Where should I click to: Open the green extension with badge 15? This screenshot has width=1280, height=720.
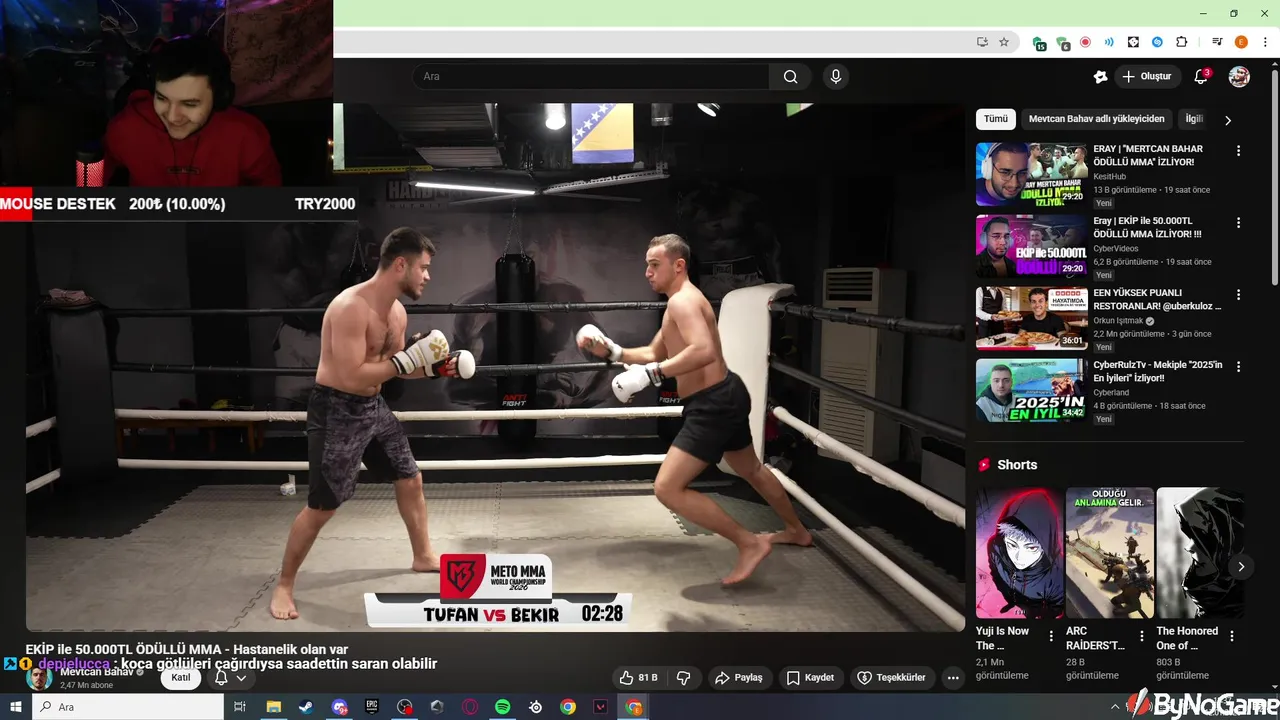click(x=1039, y=43)
